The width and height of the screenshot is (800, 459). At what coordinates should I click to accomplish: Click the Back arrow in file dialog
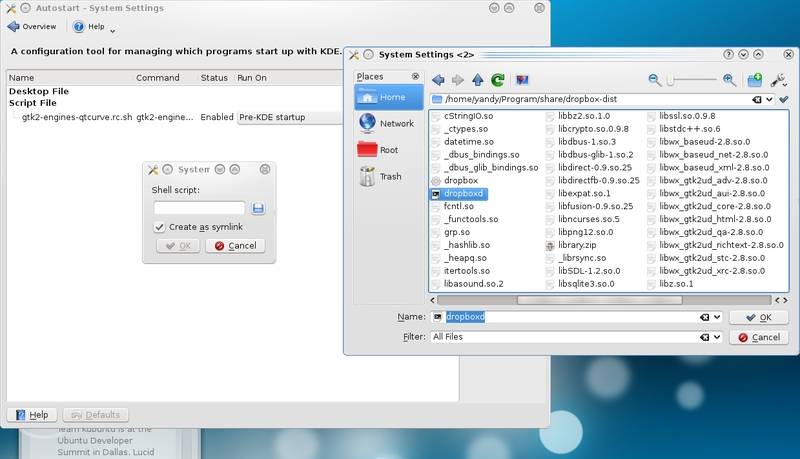(x=438, y=79)
